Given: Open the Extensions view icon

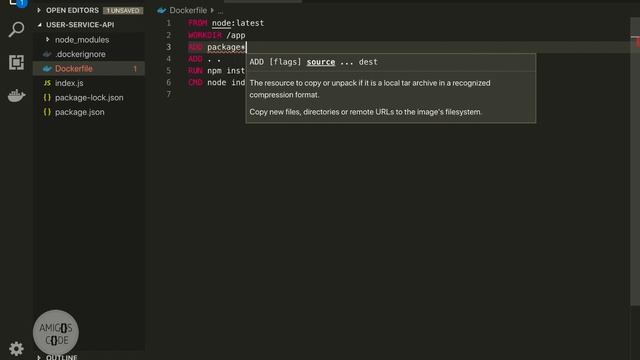Looking at the screenshot, I should tap(16, 62).
